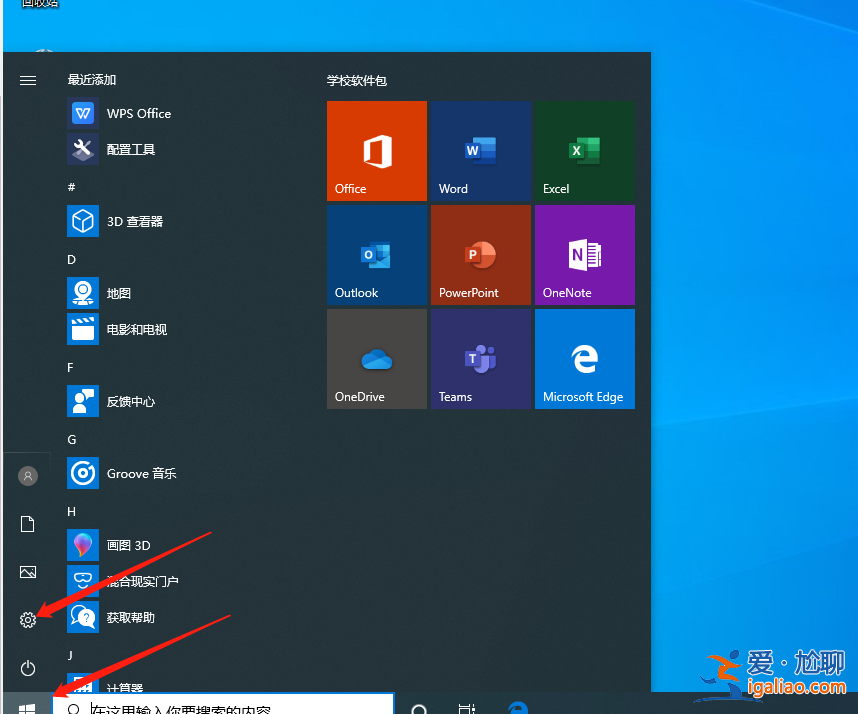Open the OneDrive tile
Screen dimensions: 858x714
(x=376, y=358)
